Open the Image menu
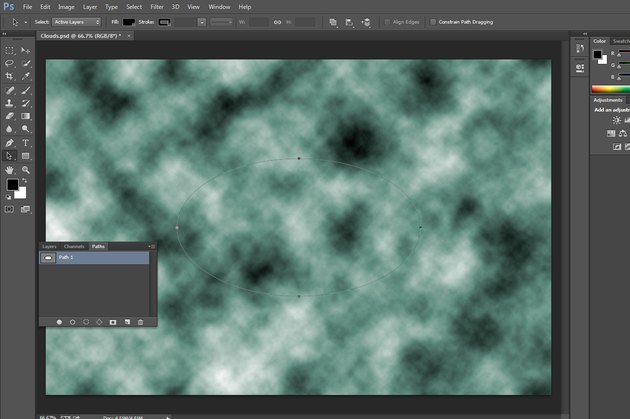Viewport: 630px width, 419px height. pyautogui.click(x=66, y=7)
